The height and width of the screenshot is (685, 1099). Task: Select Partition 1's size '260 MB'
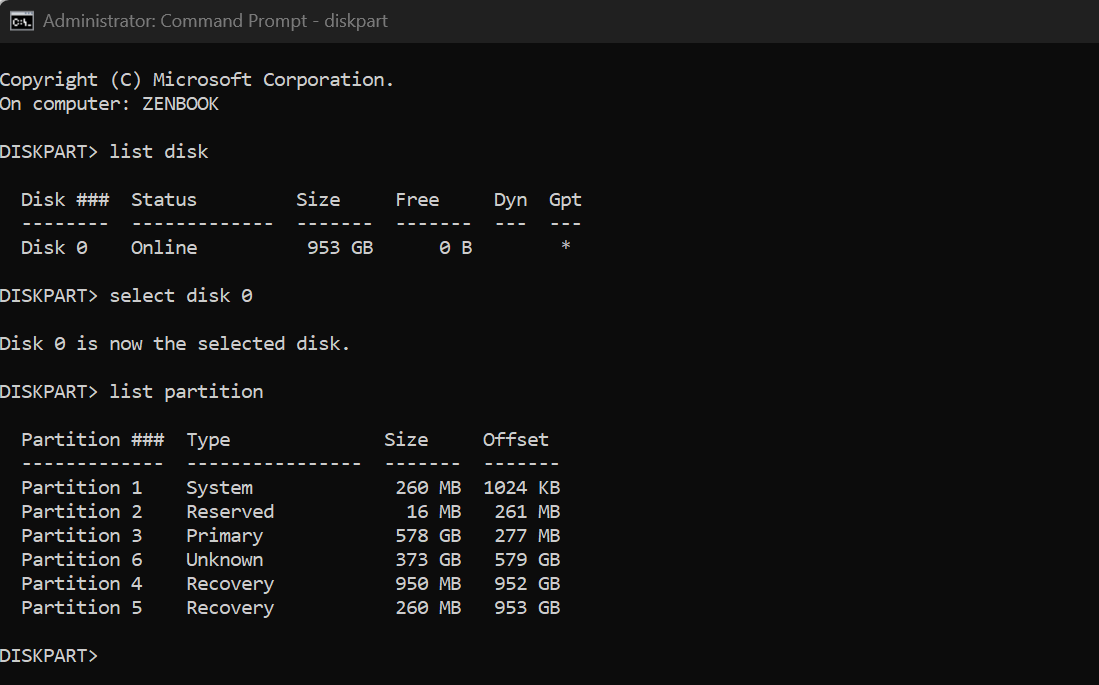pyautogui.click(x=428, y=488)
